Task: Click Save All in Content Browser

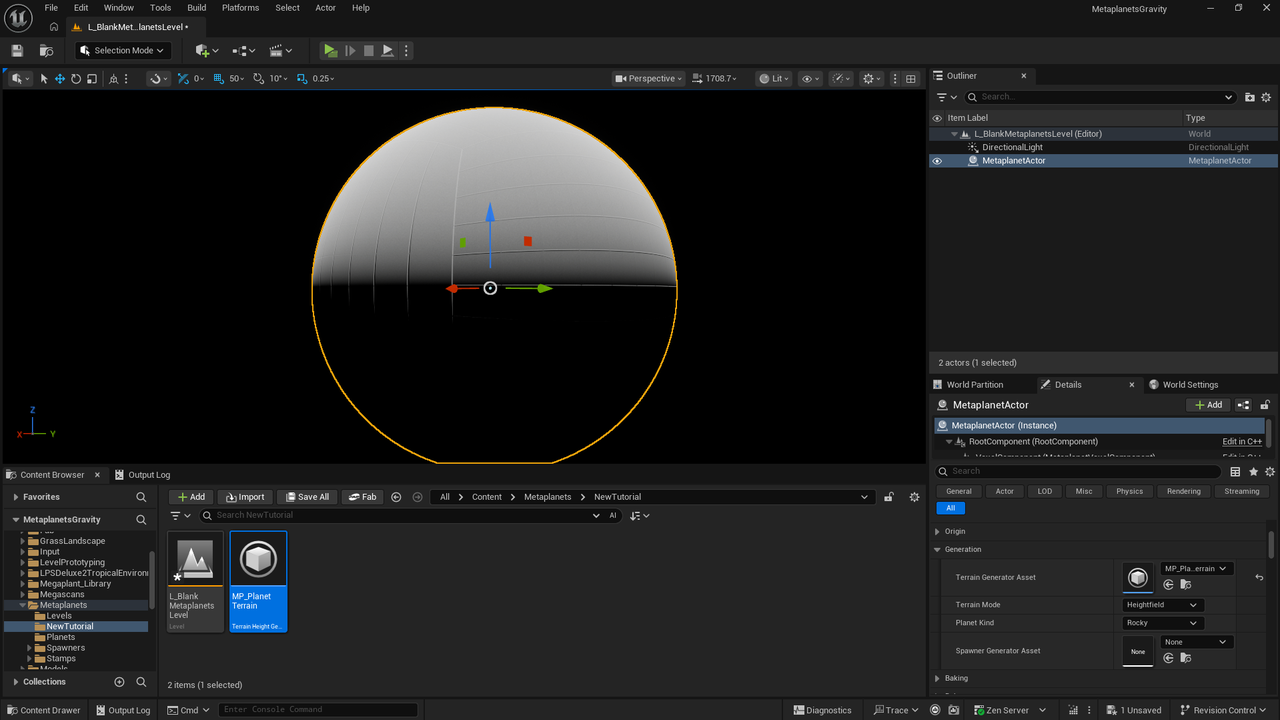Action: pos(306,497)
